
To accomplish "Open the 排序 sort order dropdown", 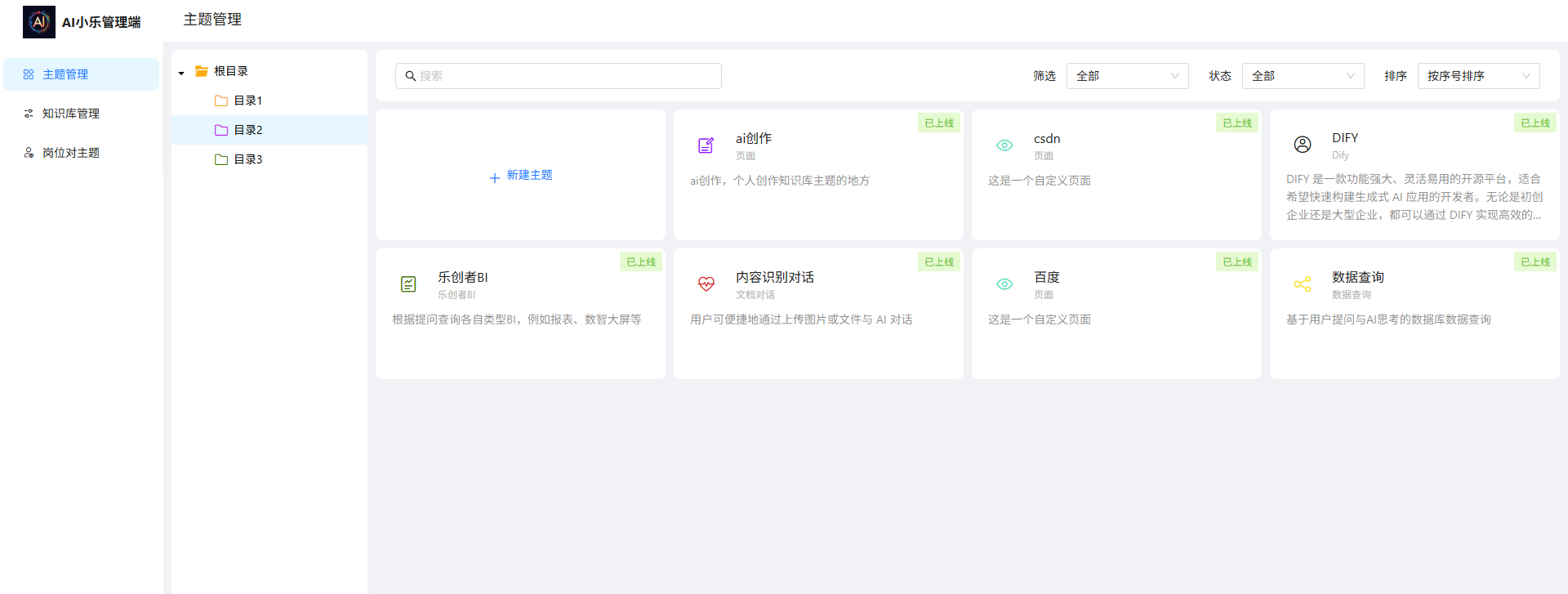I will pos(1478,76).
